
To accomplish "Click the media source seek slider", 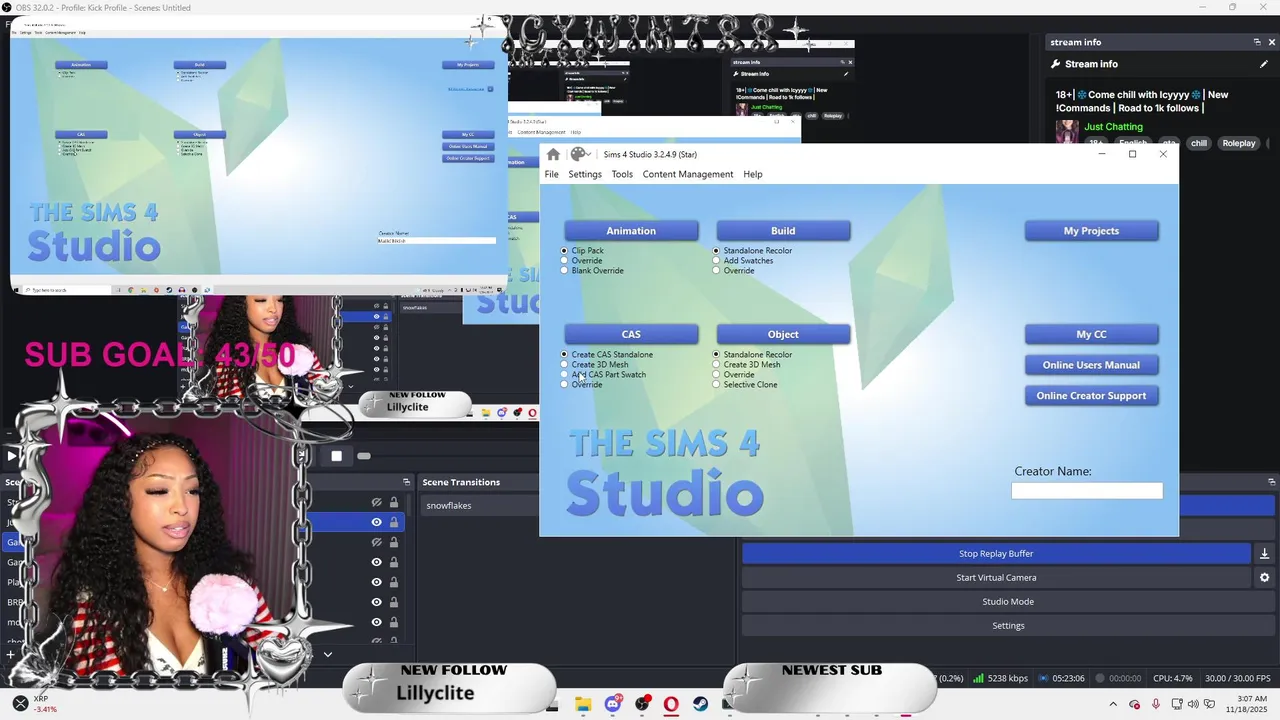I will pos(364,456).
